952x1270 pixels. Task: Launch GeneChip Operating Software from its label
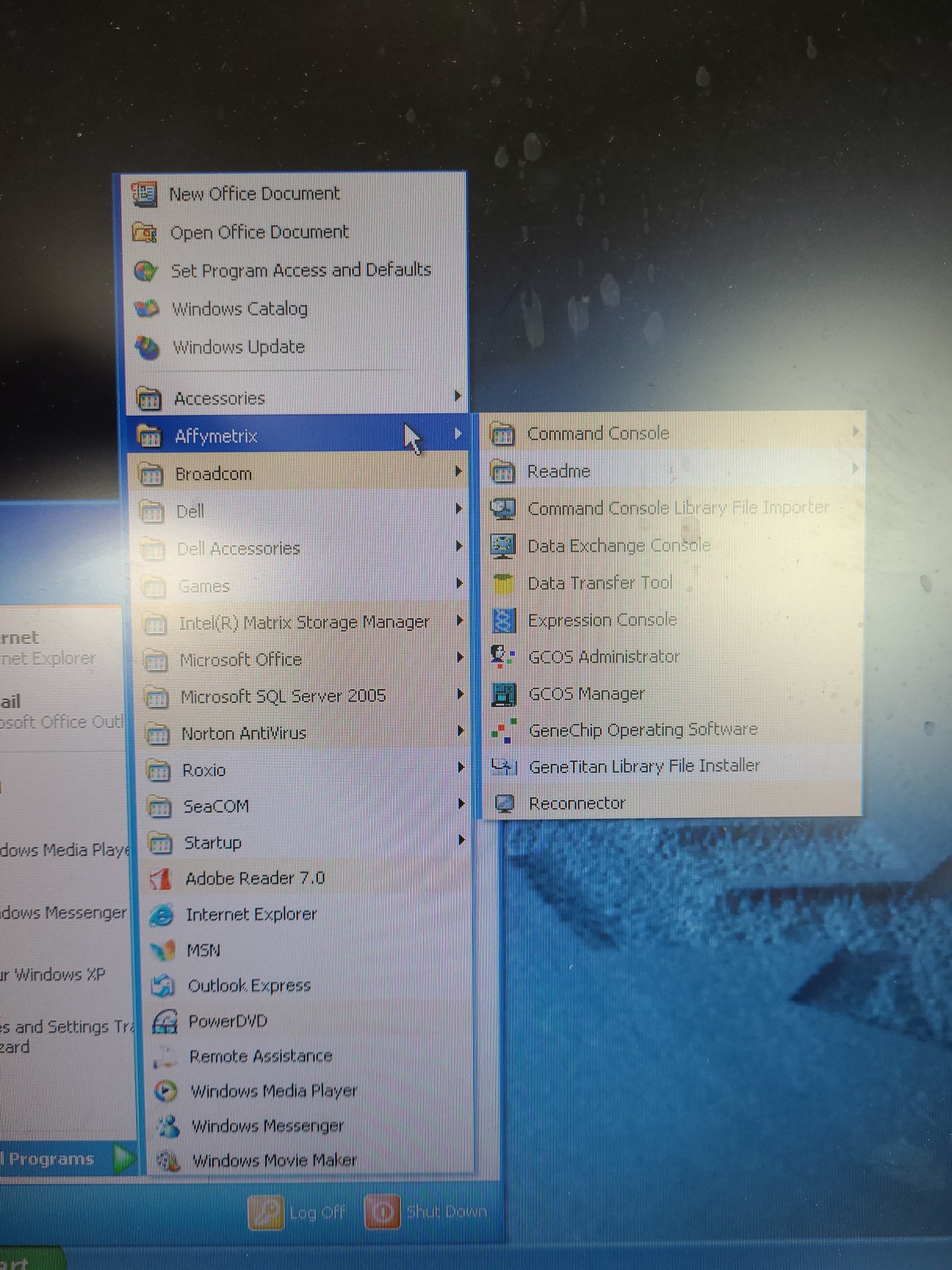[x=643, y=730]
